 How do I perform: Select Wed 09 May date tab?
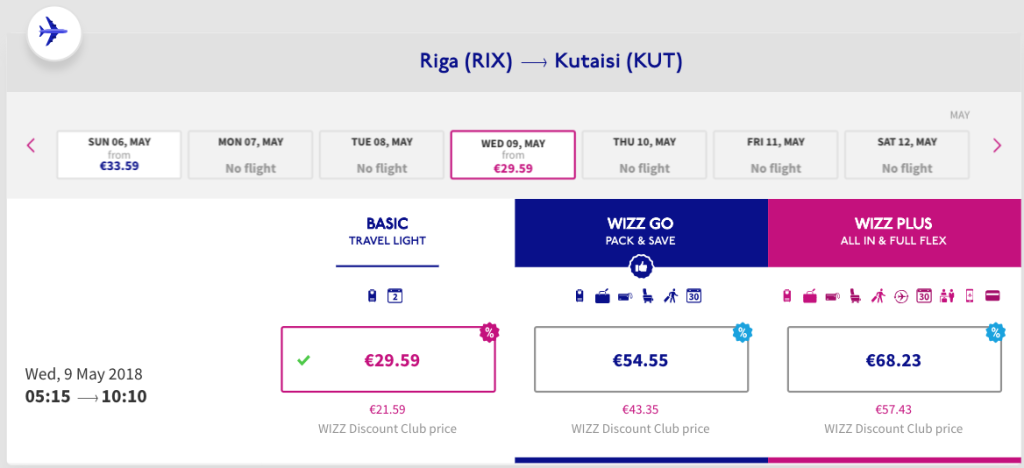pyautogui.click(x=513, y=154)
